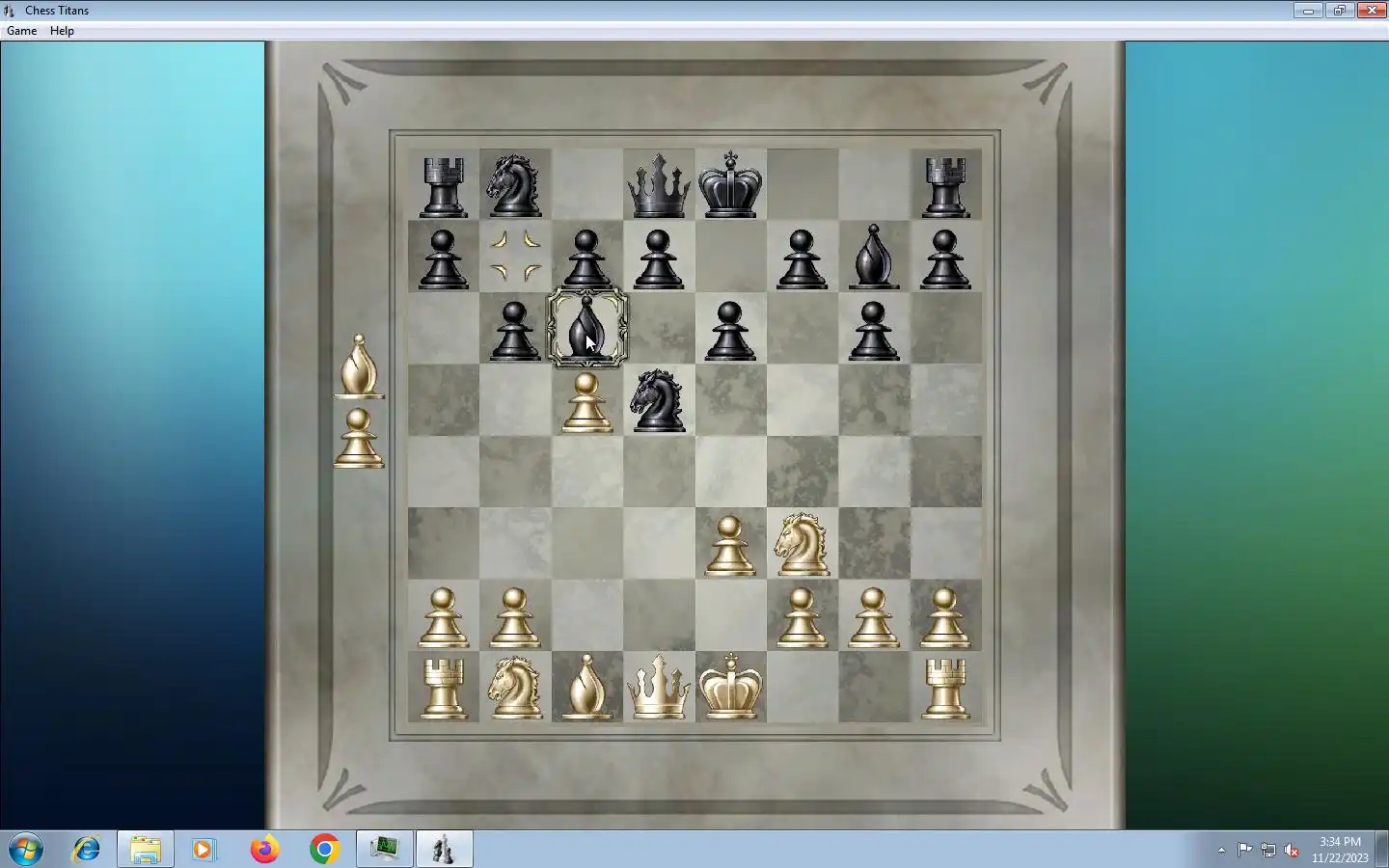Select the black rook on h8

click(x=945, y=187)
